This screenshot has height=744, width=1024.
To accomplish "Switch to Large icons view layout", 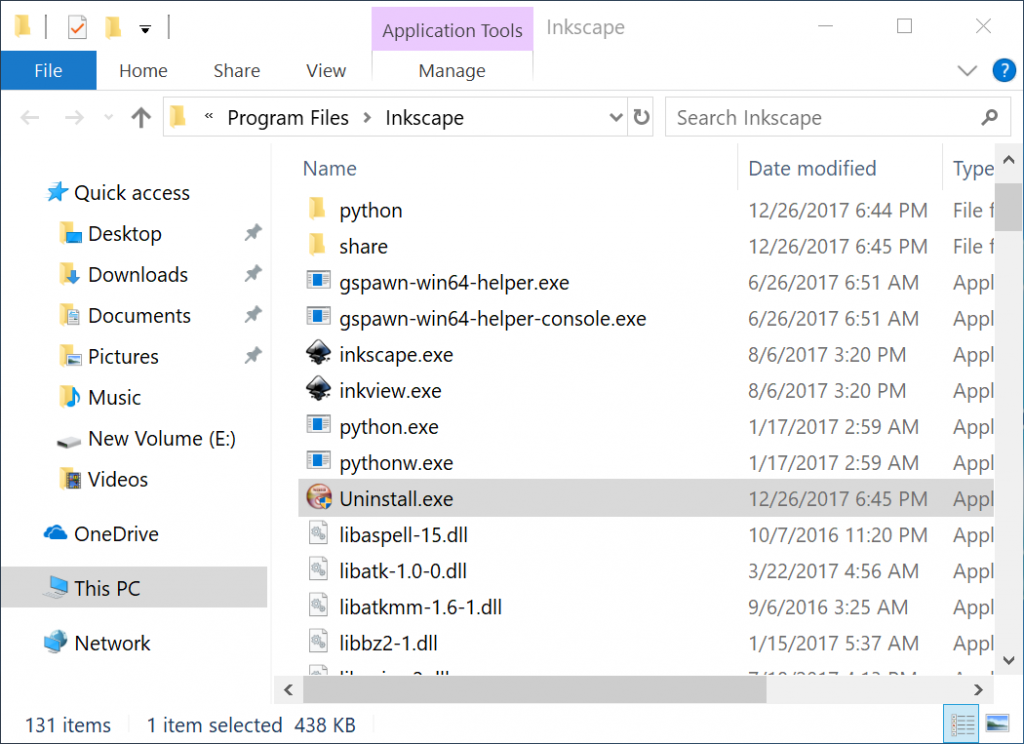I will pyautogui.click(x=997, y=724).
